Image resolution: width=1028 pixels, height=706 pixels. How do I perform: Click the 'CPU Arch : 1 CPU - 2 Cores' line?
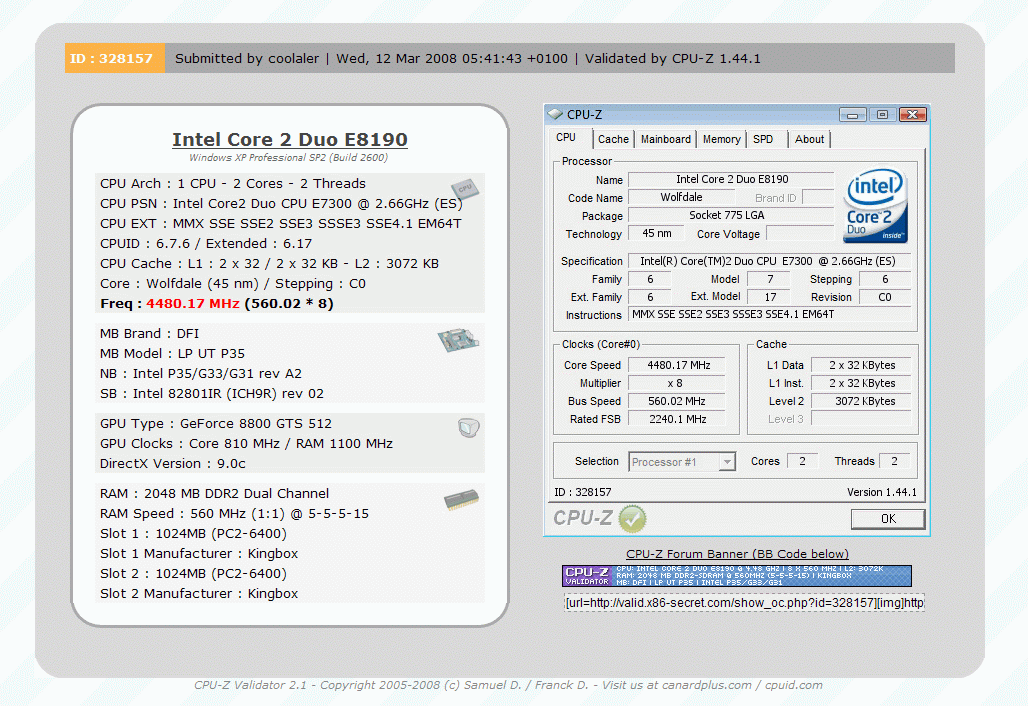[233, 184]
